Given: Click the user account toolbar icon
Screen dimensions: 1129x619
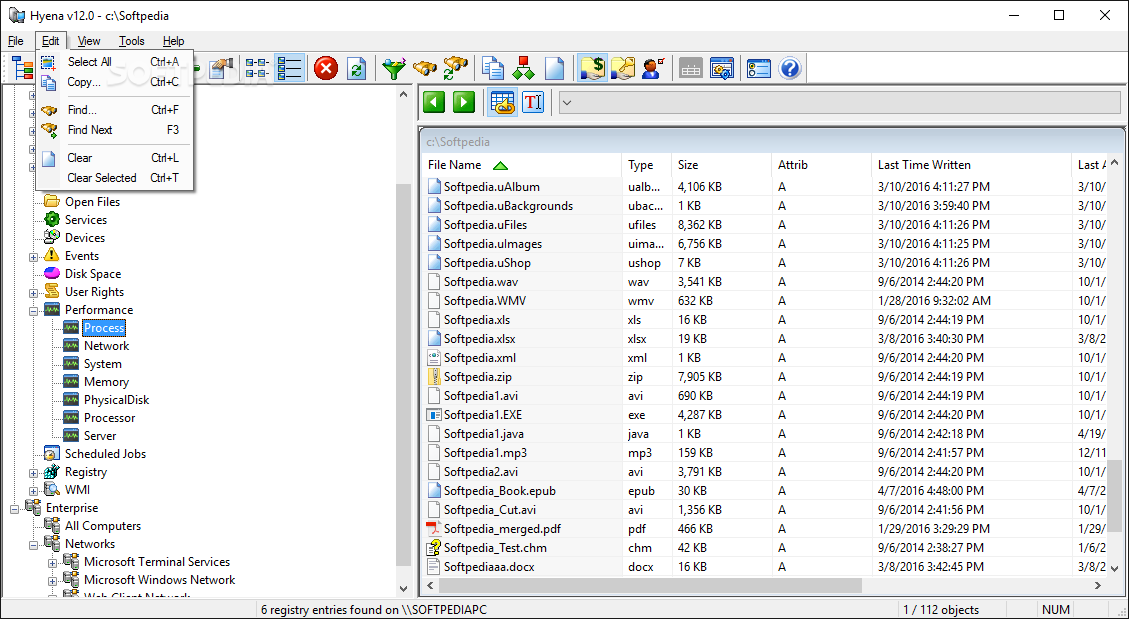Looking at the screenshot, I should (x=653, y=68).
